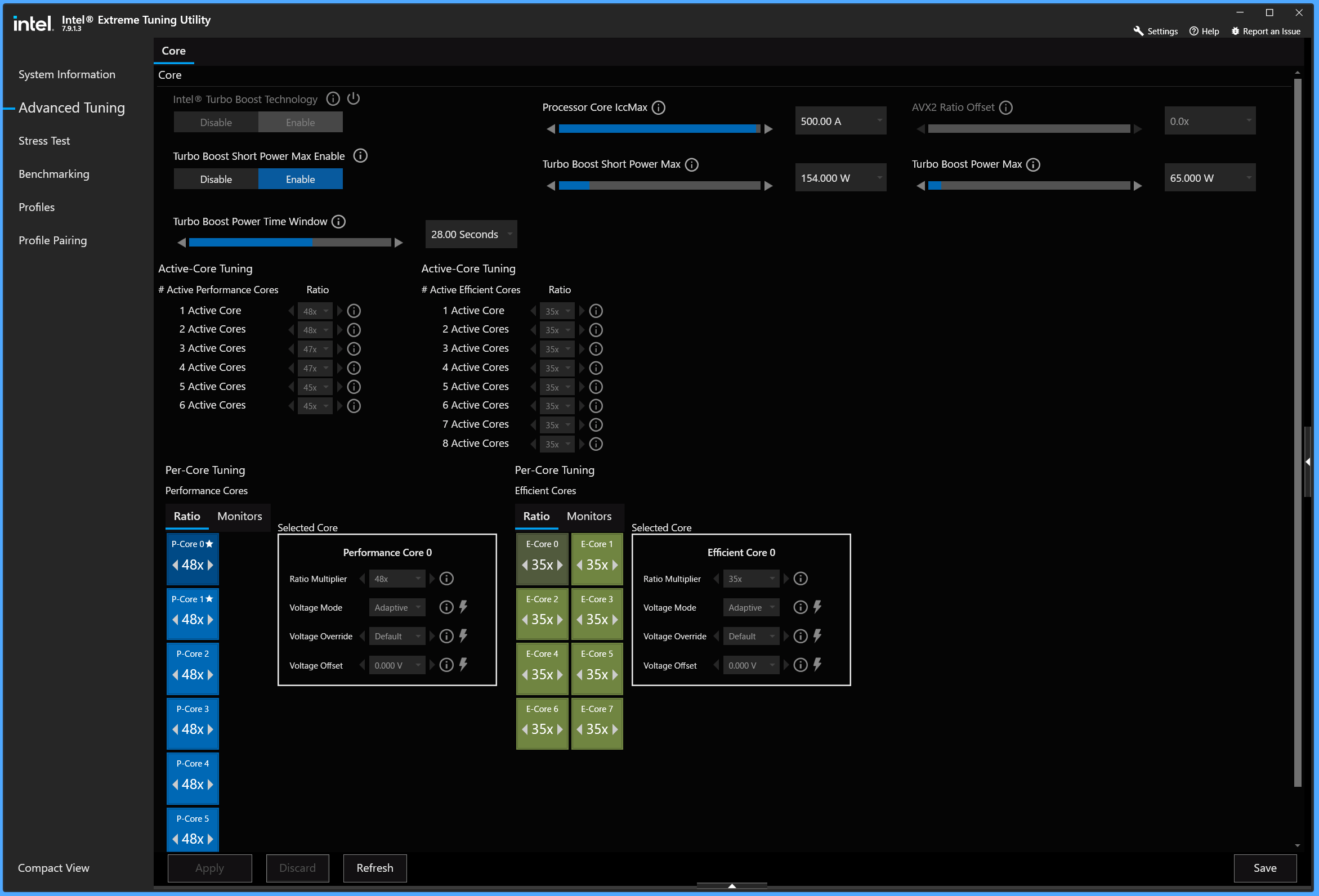Open info for Turbo Boost Short Power Max Enable
Image resolution: width=1319 pixels, height=896 pixels.
tap(360, 155)
